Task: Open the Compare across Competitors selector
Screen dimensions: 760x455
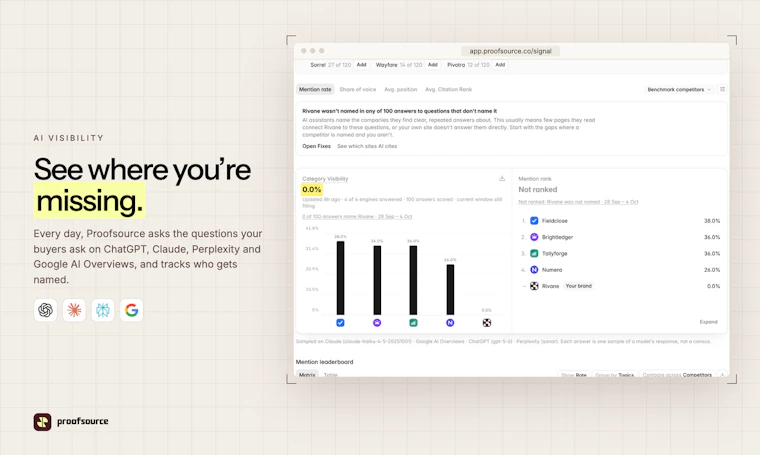Action: point(677,375)
